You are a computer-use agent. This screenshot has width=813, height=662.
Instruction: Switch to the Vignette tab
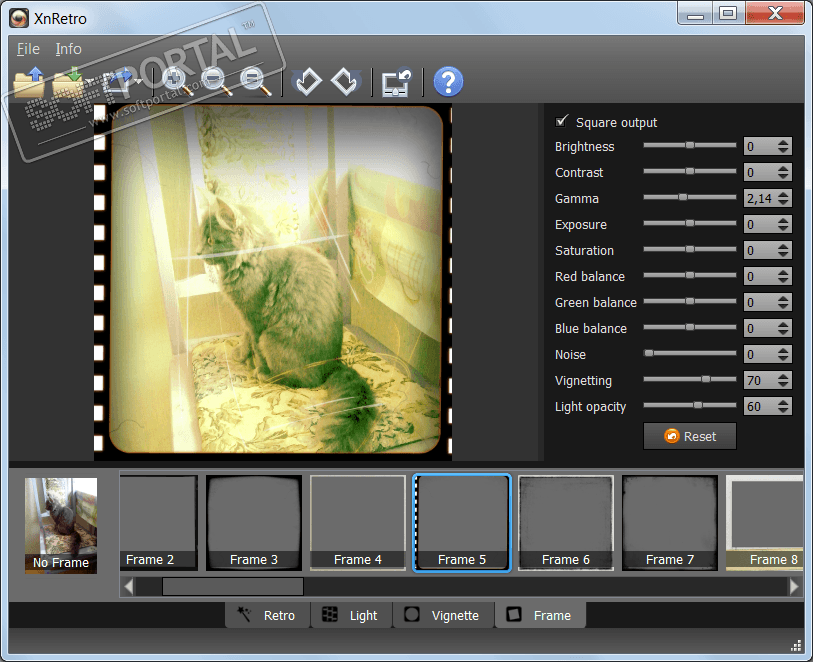(443, 615)
